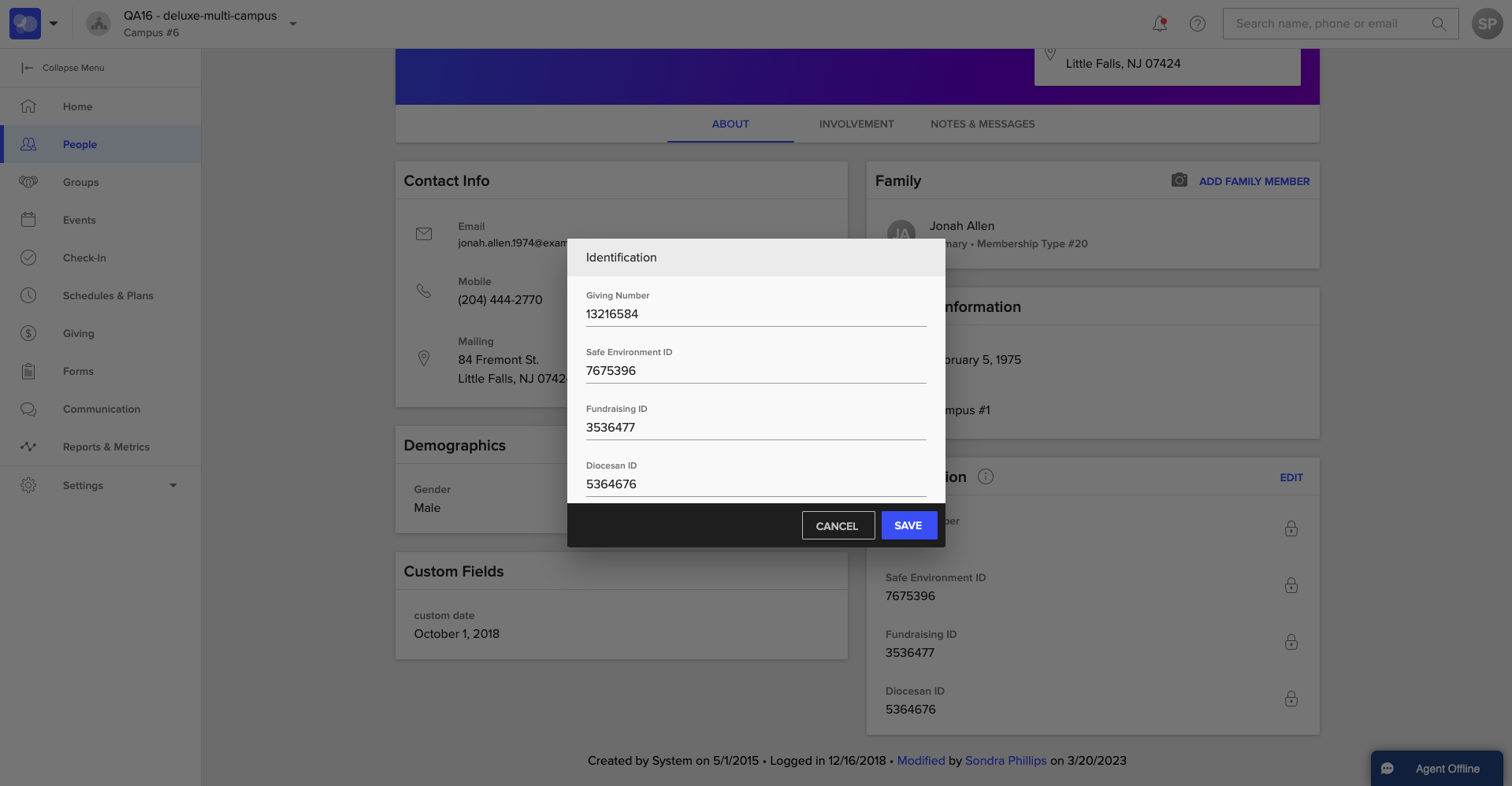Screen dimensions: 1512x786
Task: Open the notifications bell
Action: (x=1159, y=24)
